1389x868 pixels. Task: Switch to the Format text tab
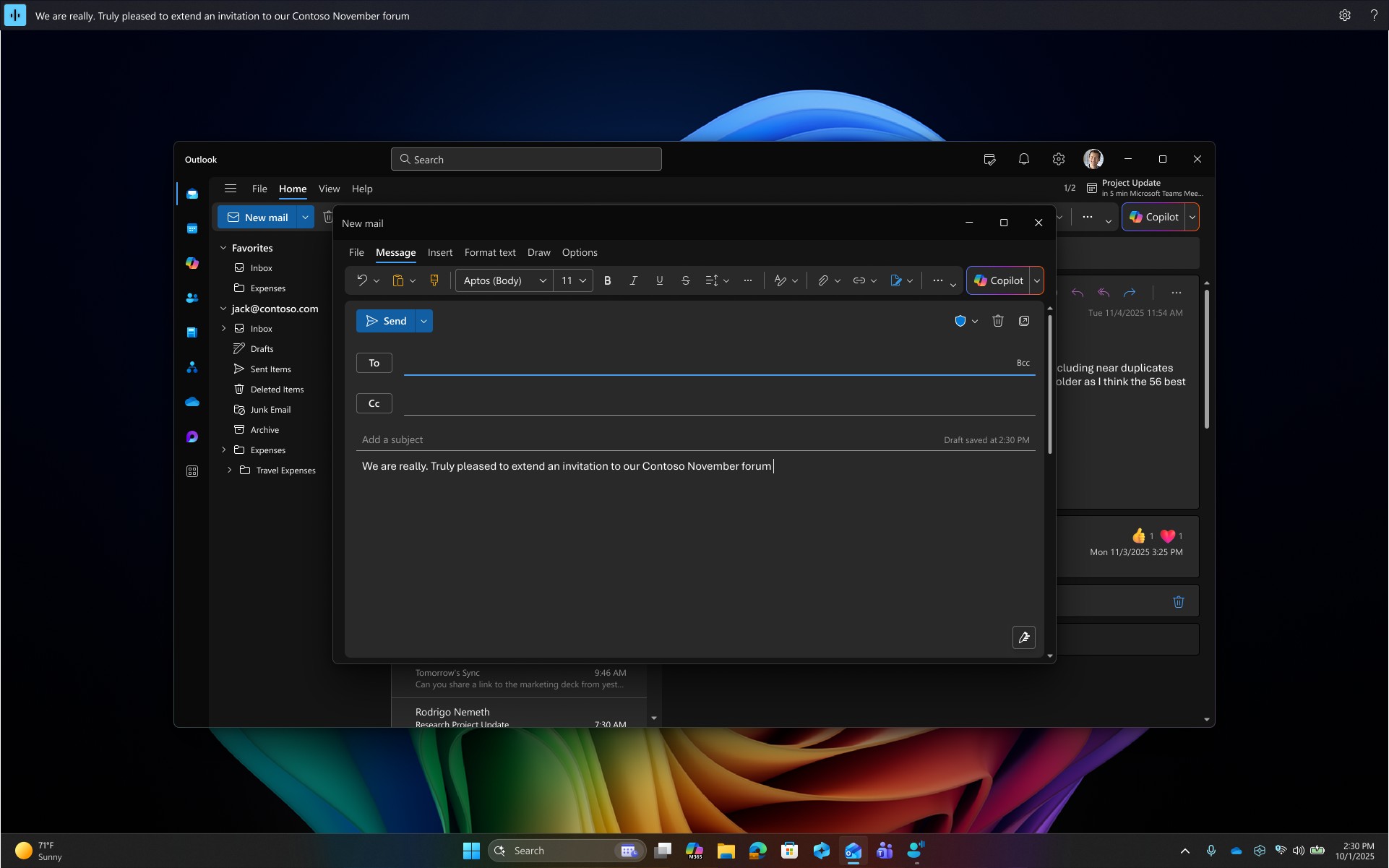point(489,252)
